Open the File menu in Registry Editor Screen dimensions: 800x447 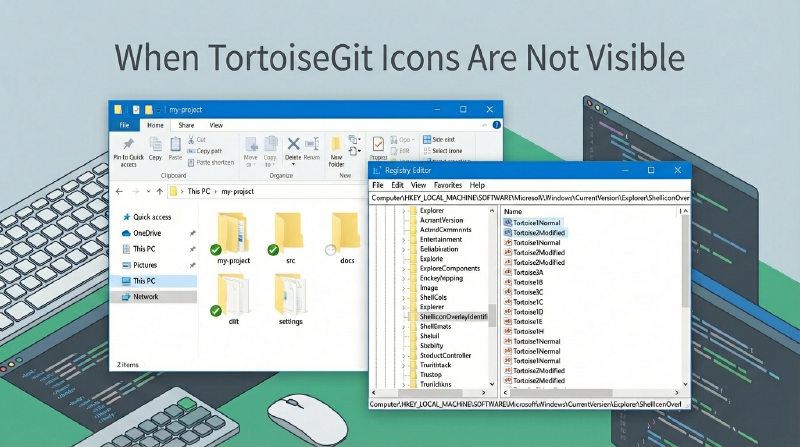(378, 185)
